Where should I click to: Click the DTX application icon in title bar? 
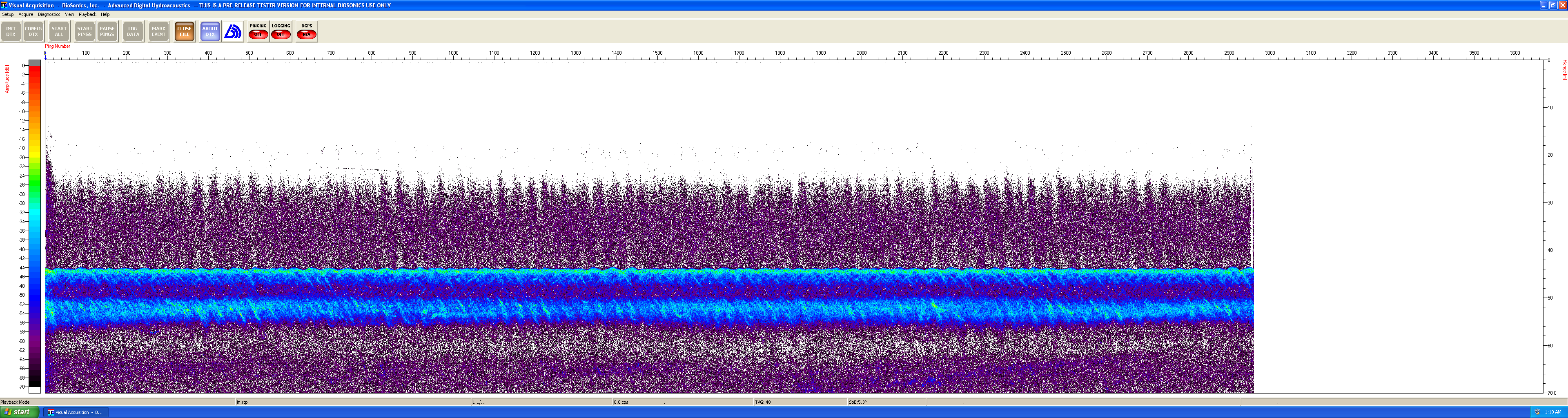pyautogui.click(x=4, y=5)
